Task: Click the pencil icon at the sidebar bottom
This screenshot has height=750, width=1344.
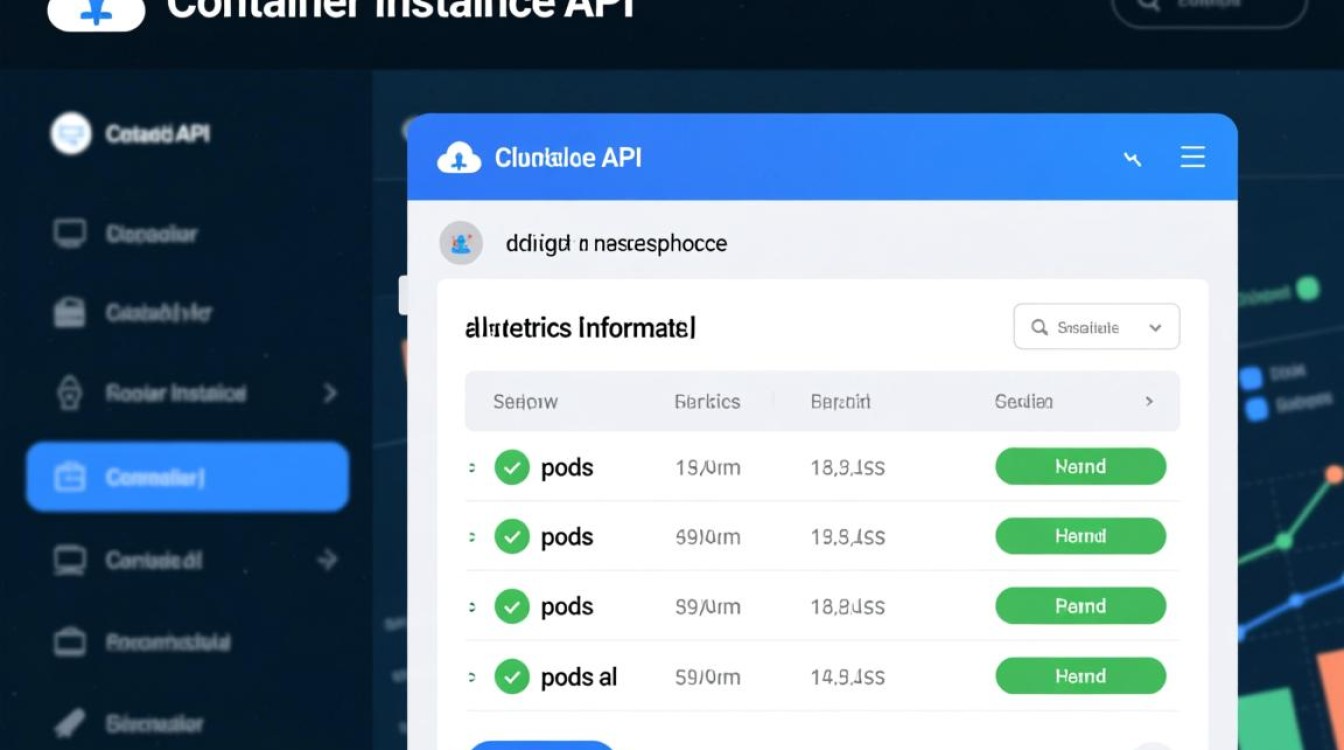Action: click(69, 723)
